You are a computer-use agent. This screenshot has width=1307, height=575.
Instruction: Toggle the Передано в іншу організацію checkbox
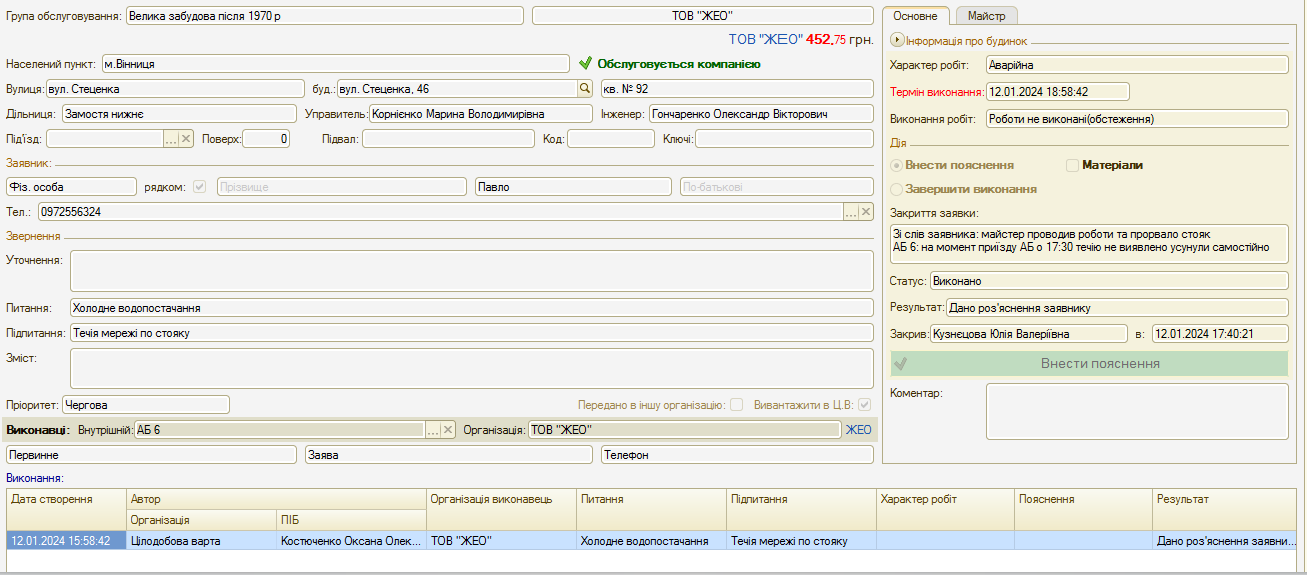[x=737, y=405]
